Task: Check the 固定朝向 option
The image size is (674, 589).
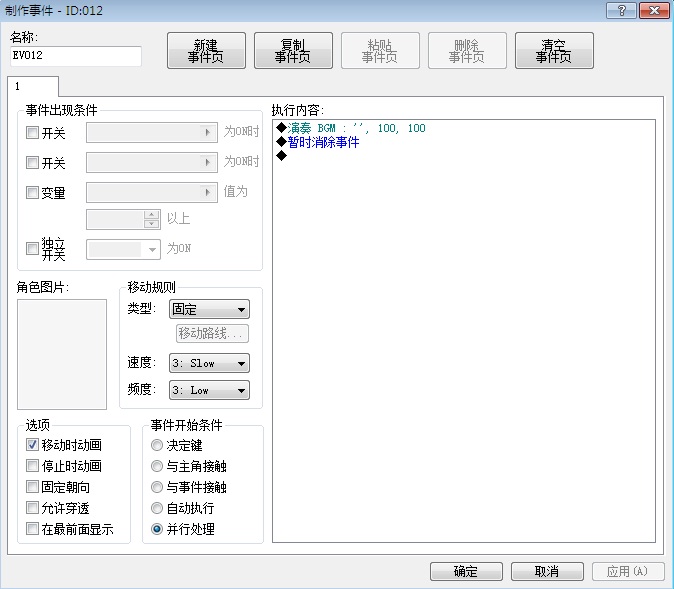Action: 32,487
